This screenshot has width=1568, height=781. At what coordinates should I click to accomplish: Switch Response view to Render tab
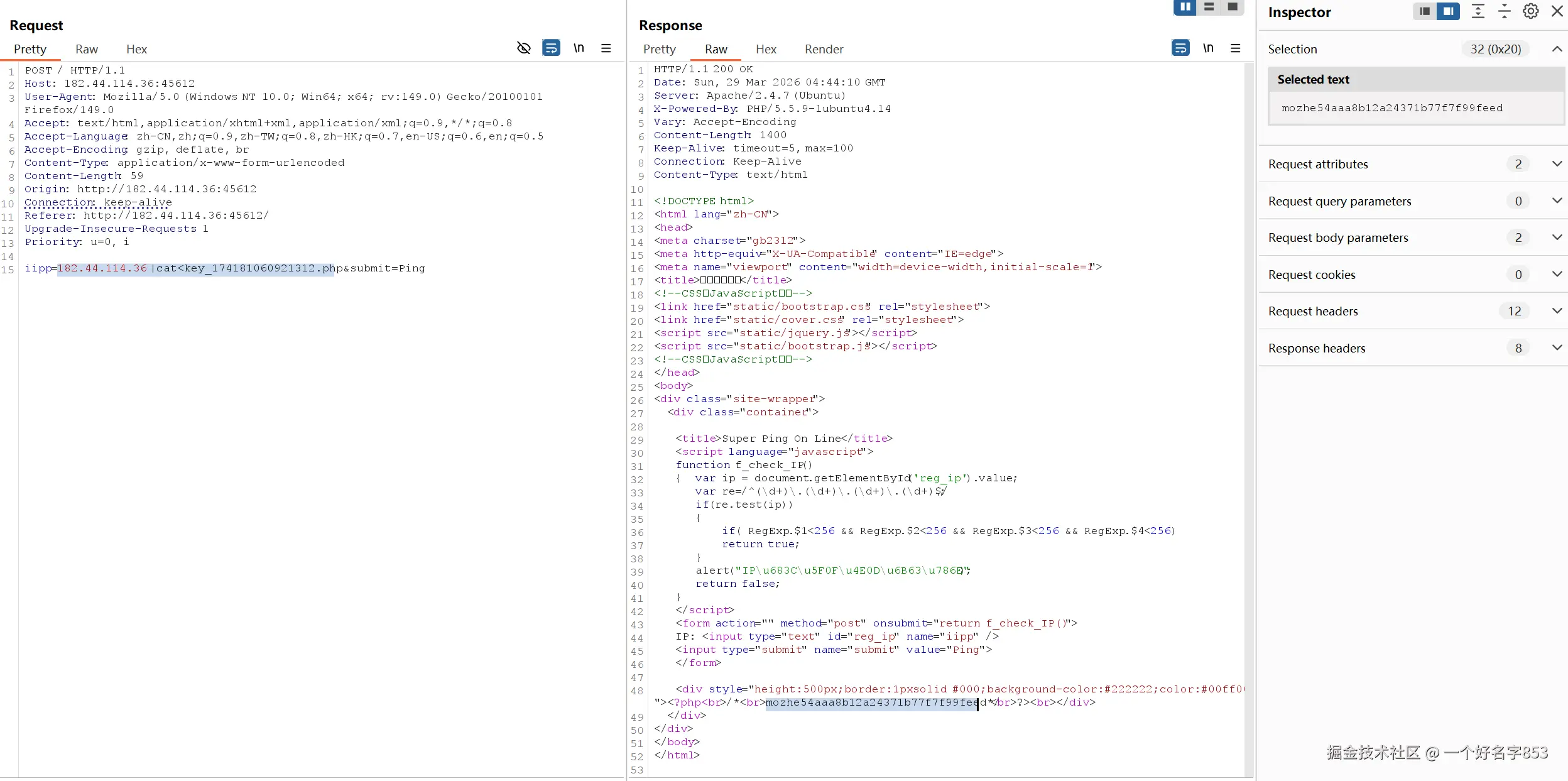pyautogui.click(x=824, y=49)
